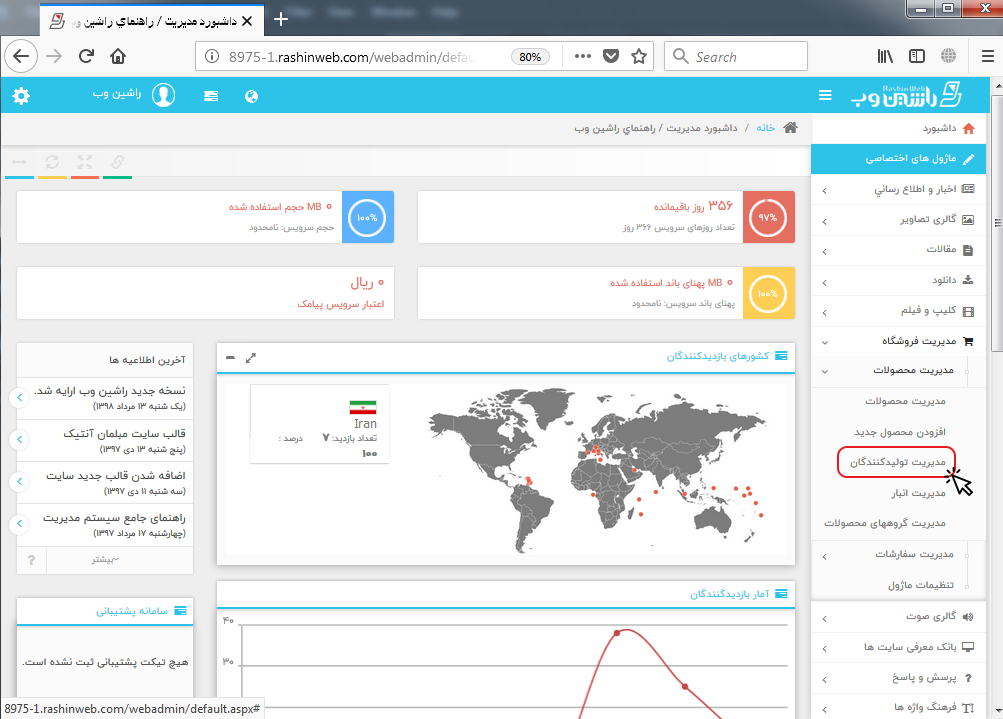1003x719 pixels.
Task: Open notice نسخه جدید راشین وب ارایه شد
Action: pyautogui.click(x=109, y=390)
